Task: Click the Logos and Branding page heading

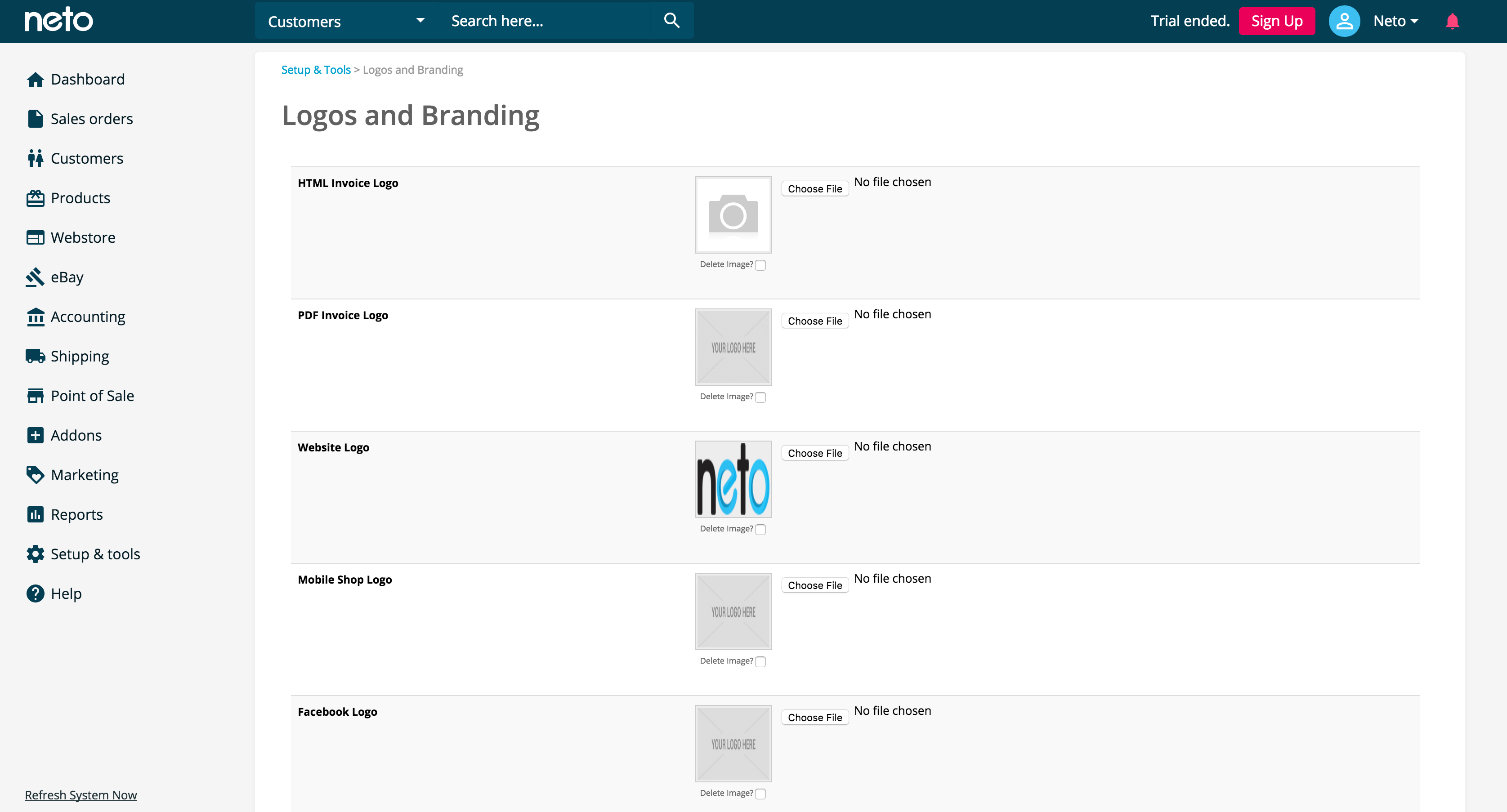Action: (x=411, y=116)
